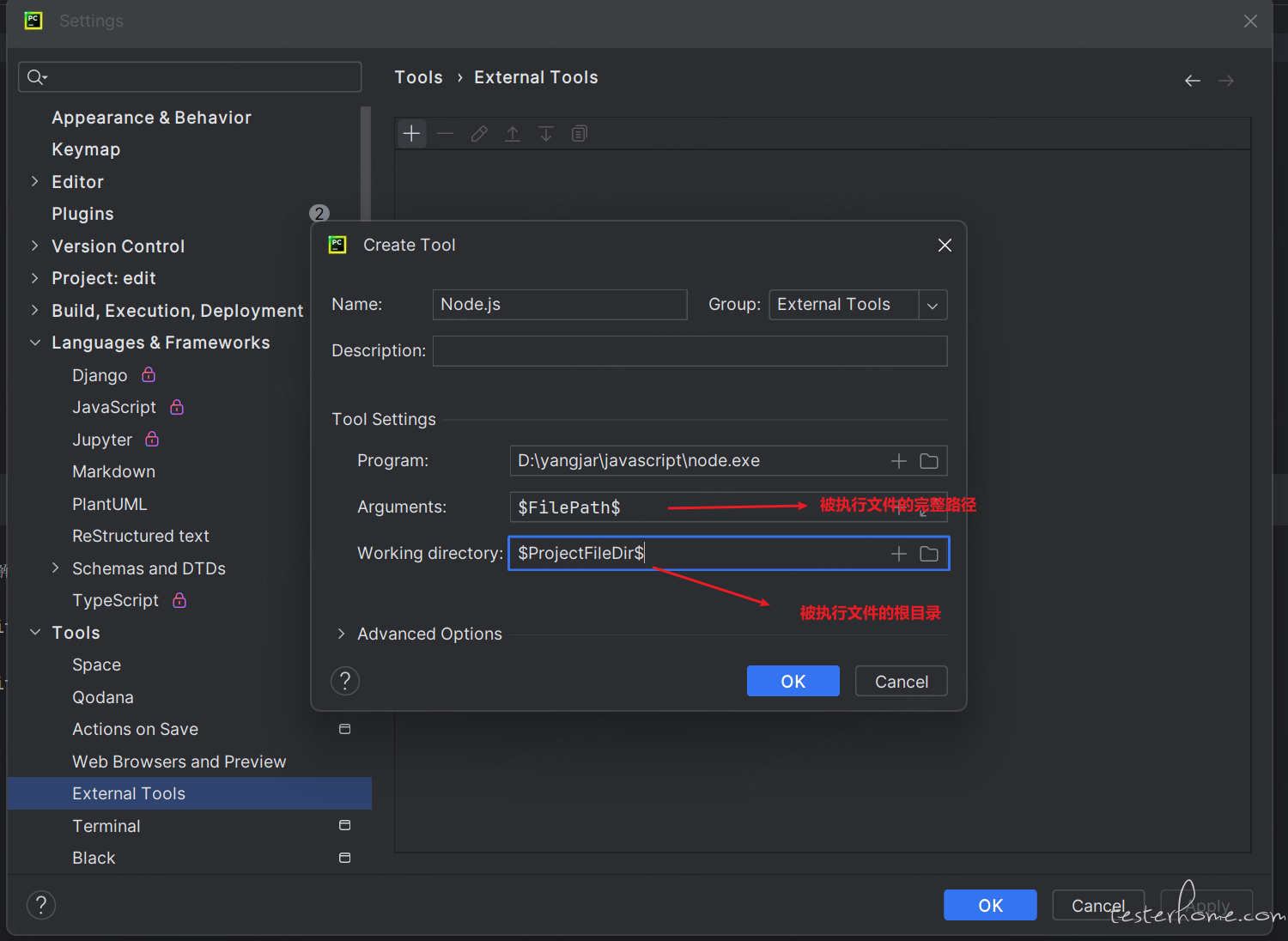Select Qodana under Tools
The width and height of the screenshot is (1288, 941).
(103, 697)
